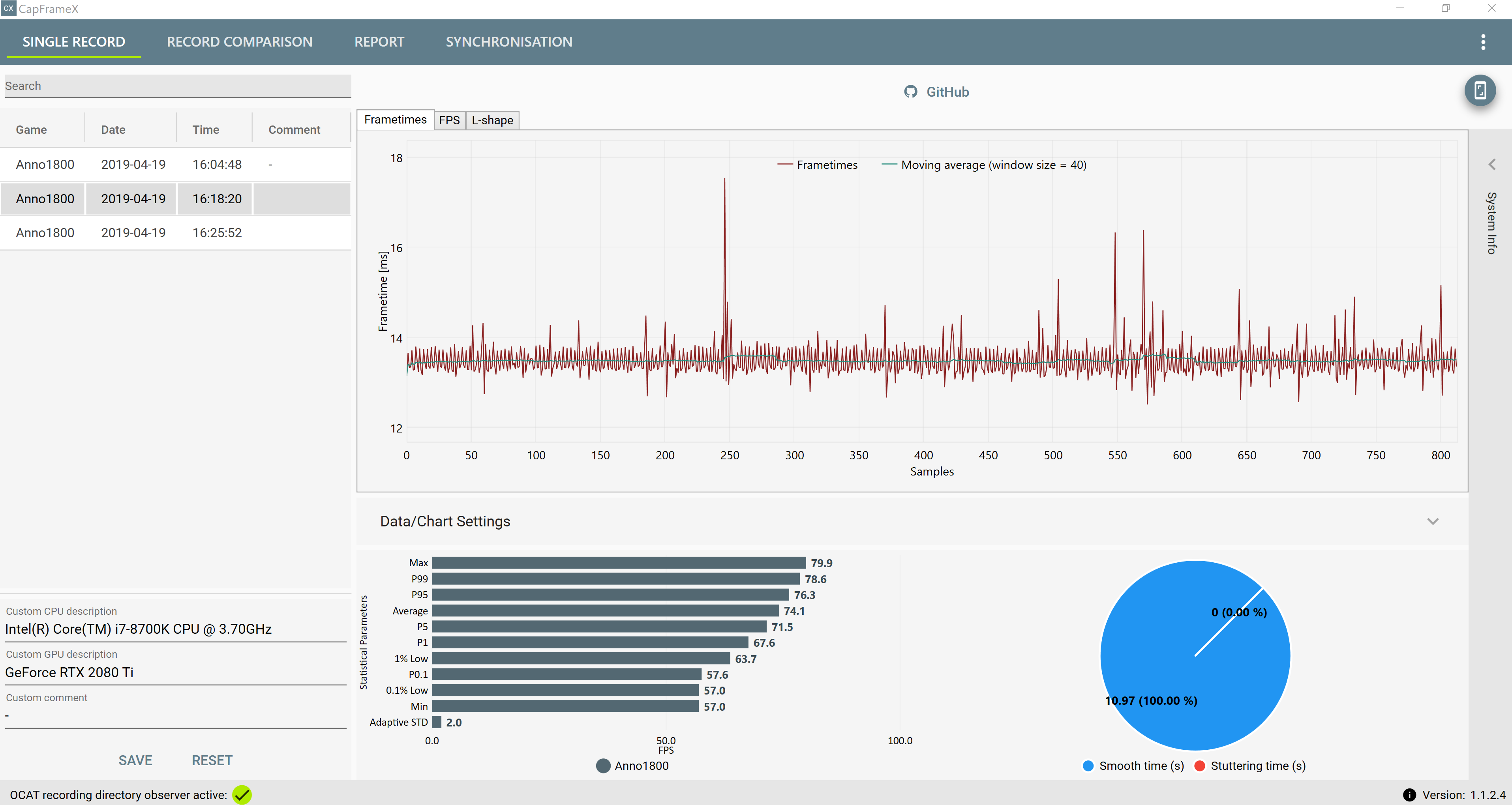Click the Version: 1.1.2.4 text

pos(1463,794)
